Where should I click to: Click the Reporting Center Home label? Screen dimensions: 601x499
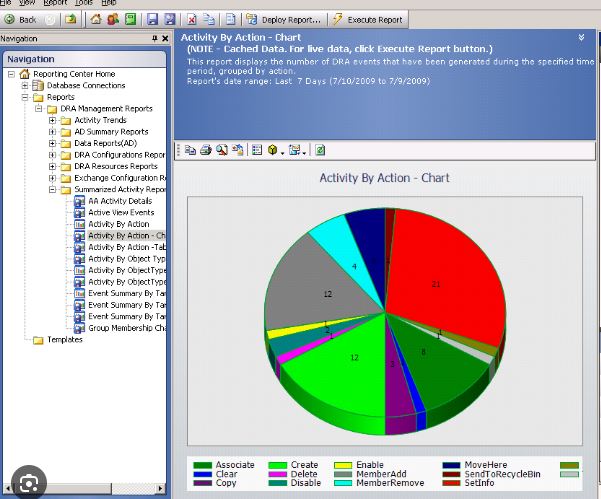74,74
